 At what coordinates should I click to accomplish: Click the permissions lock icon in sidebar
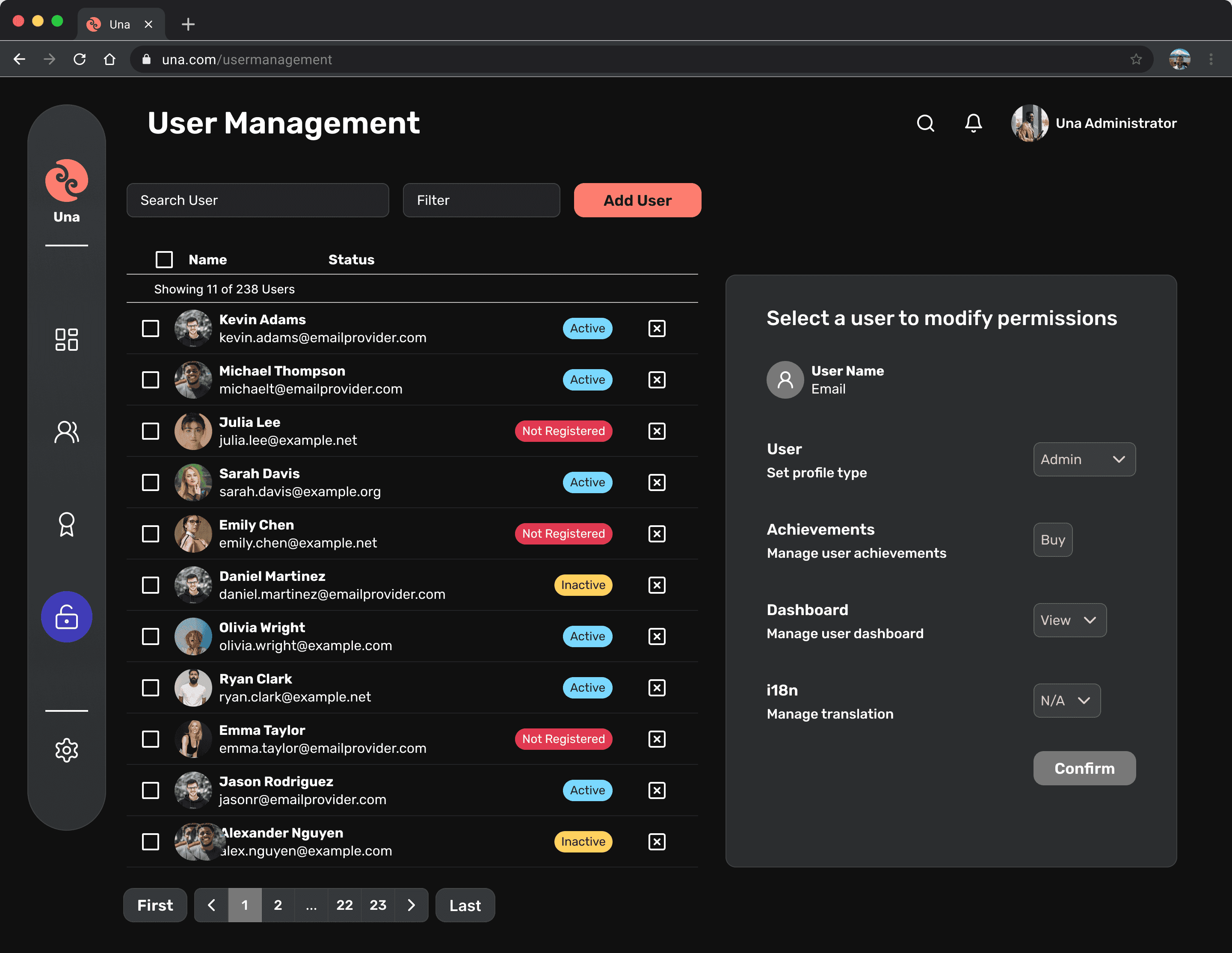click(67, 617)
